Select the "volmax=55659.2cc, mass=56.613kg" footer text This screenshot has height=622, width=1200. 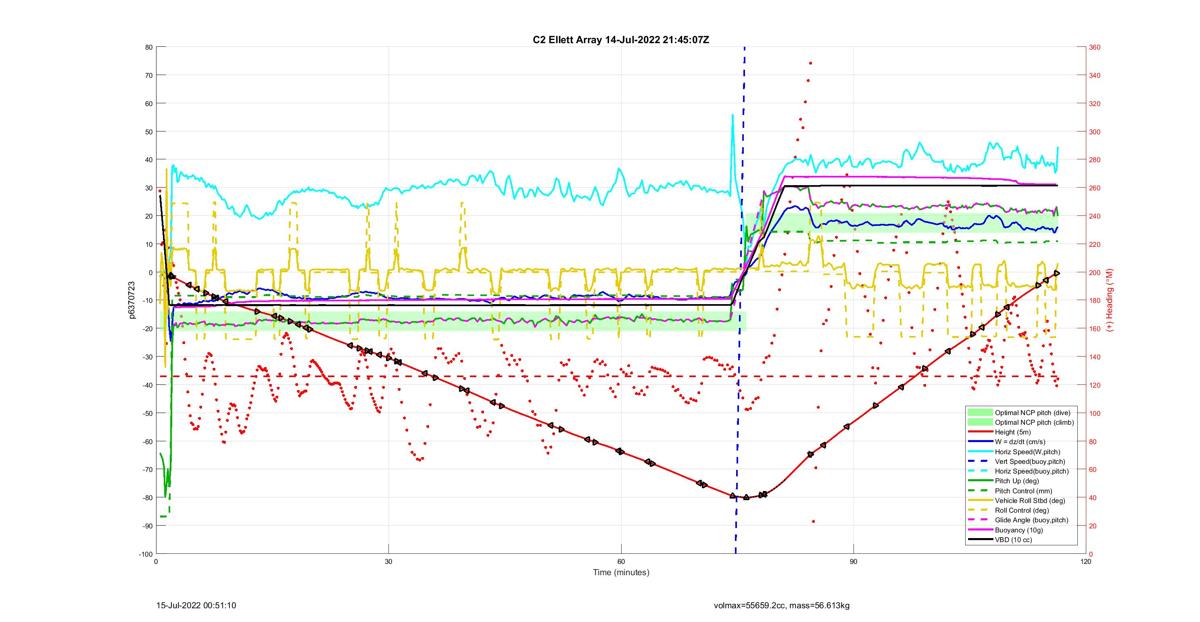[x=781, y=605]
